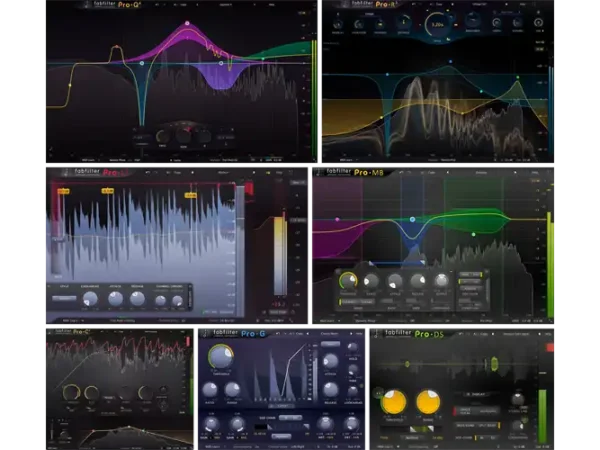Open the Help menu in Pro-L
The image size is (600, 450).
pyautogui.click(x=279, y=173)
